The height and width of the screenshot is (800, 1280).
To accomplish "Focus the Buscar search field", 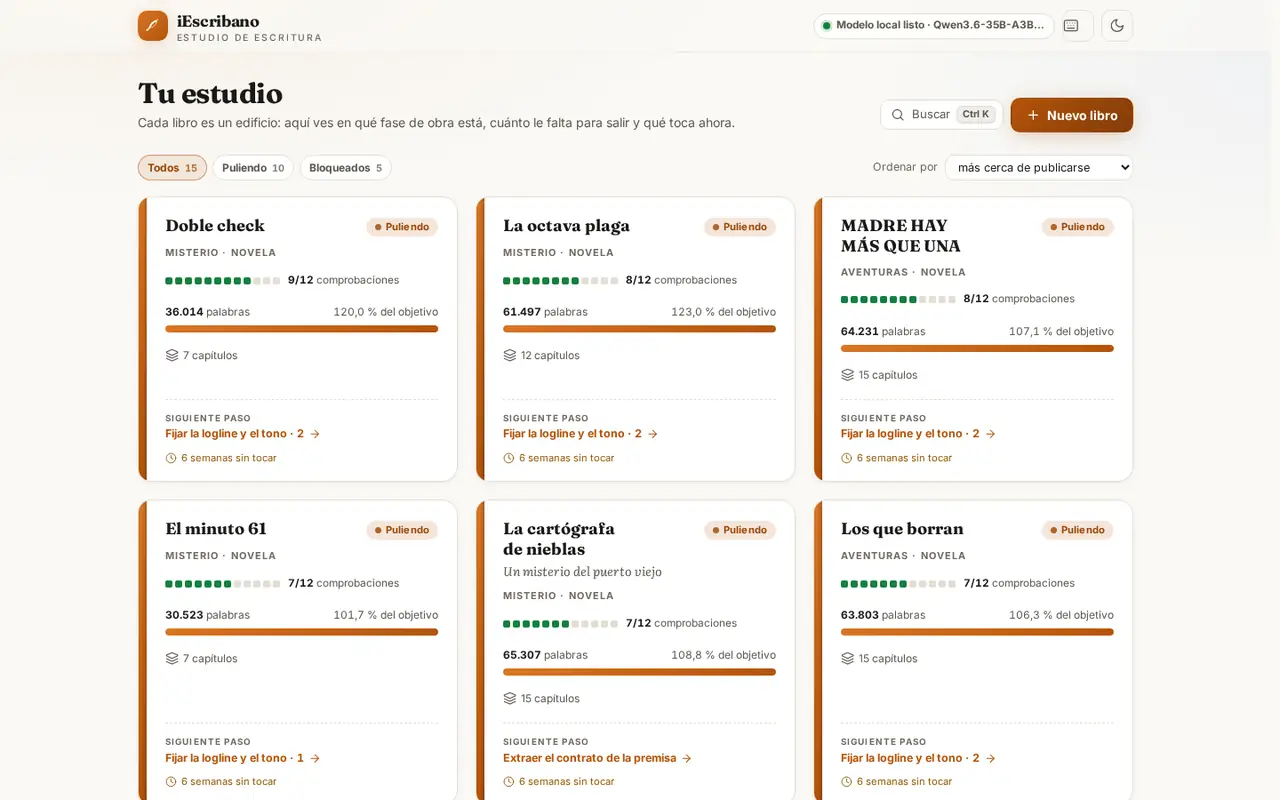I will pyautogui.click(x=942, y=115).
